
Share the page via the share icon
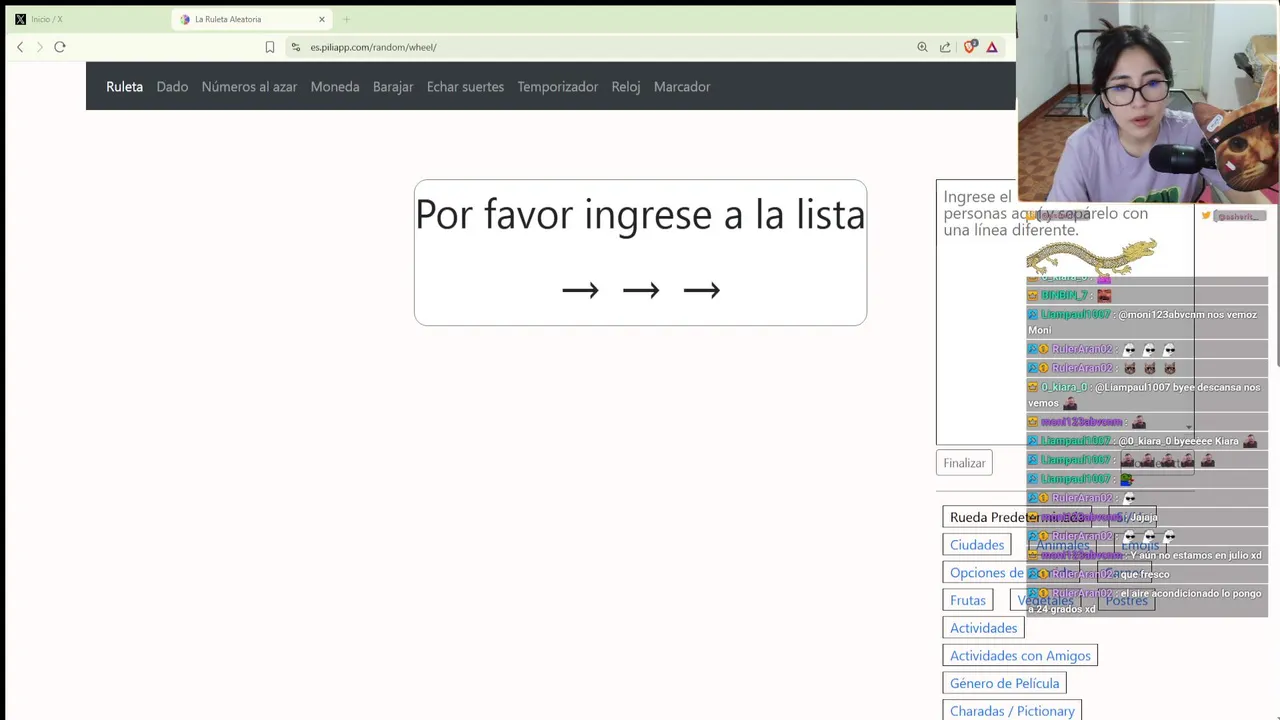945,47
